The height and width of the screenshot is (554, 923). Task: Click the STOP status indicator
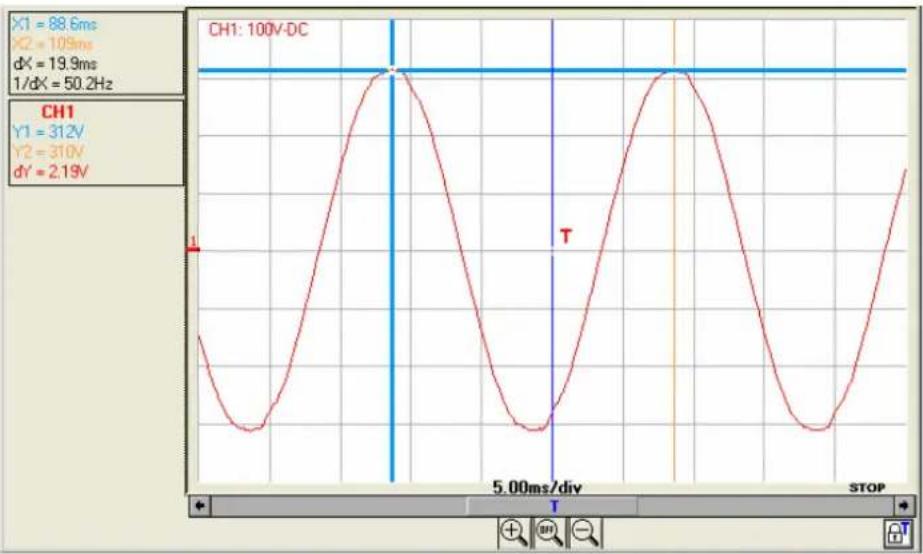point(866,487)
